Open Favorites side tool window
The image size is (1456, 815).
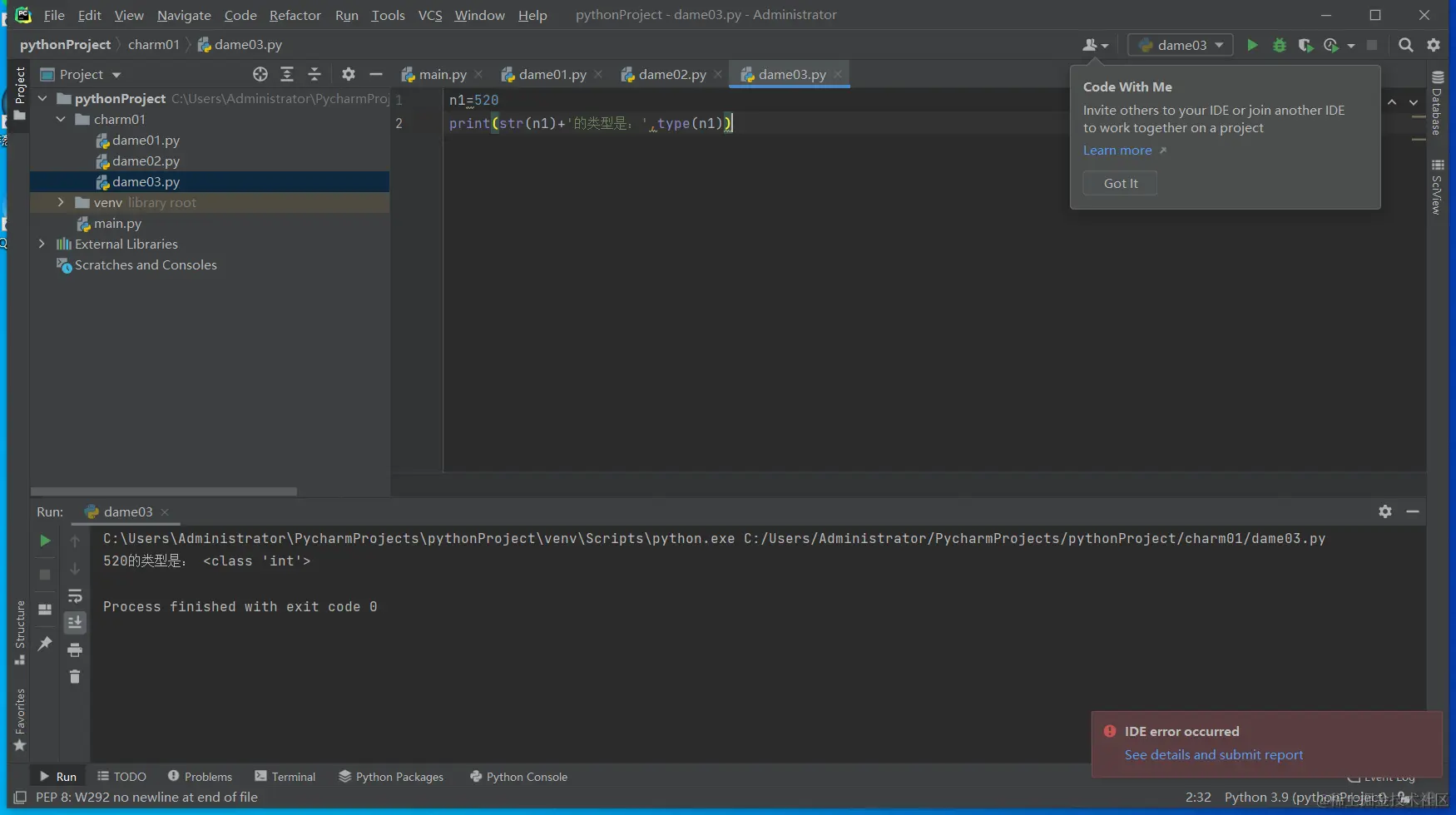click(20, 719)
